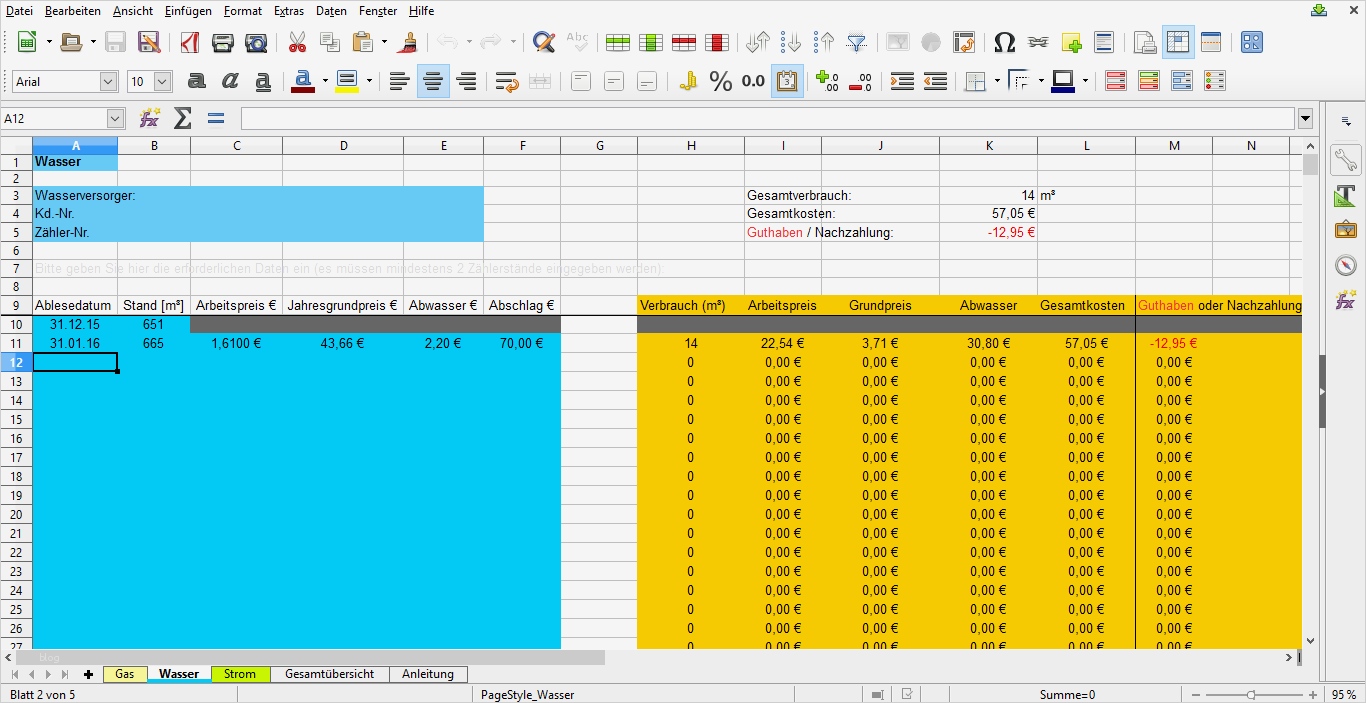The image size is (1366, 703).
Task: Copy the selected cells
Action: pyautogui.click(x=330, y=42)
